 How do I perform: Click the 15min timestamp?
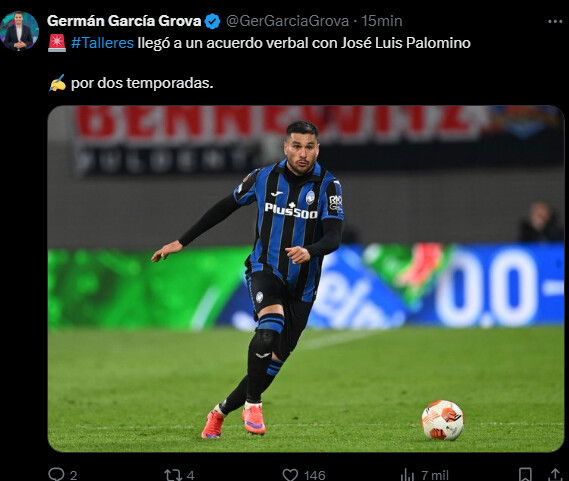pyautogui.click(x=381, y=21)
